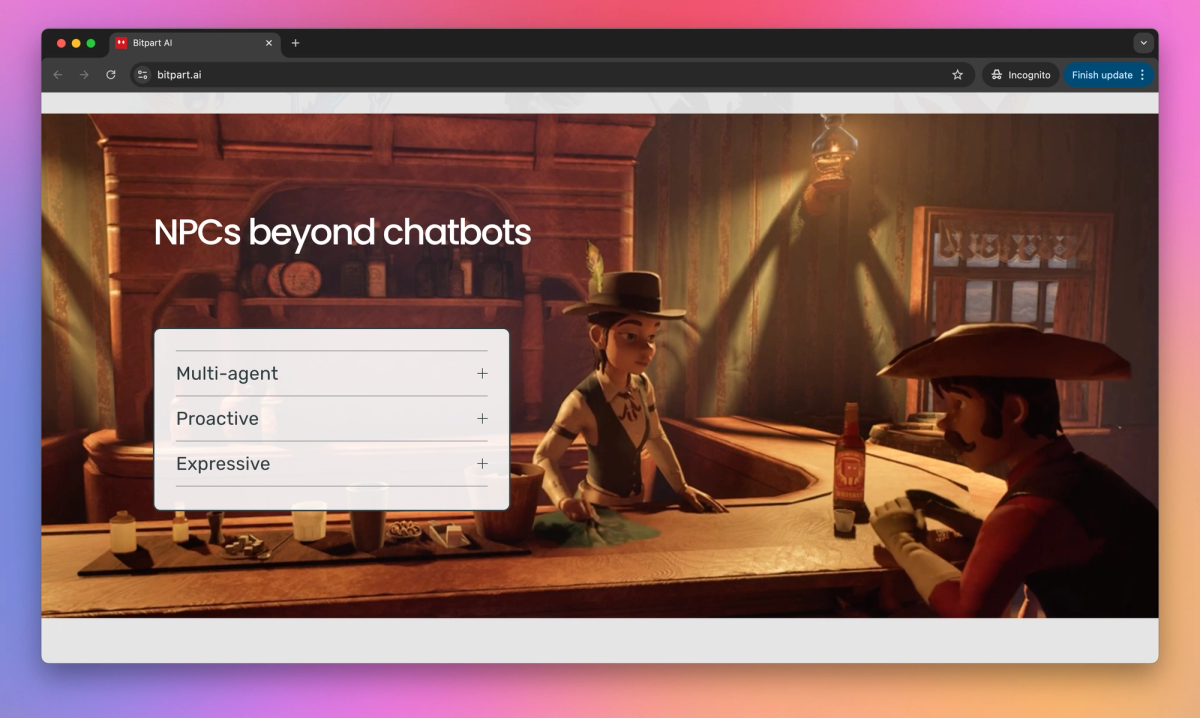The width and height of the screenshot is (1200, 718).
Task: Click the bitpart.ai address bar
Action: click(553, 75)
